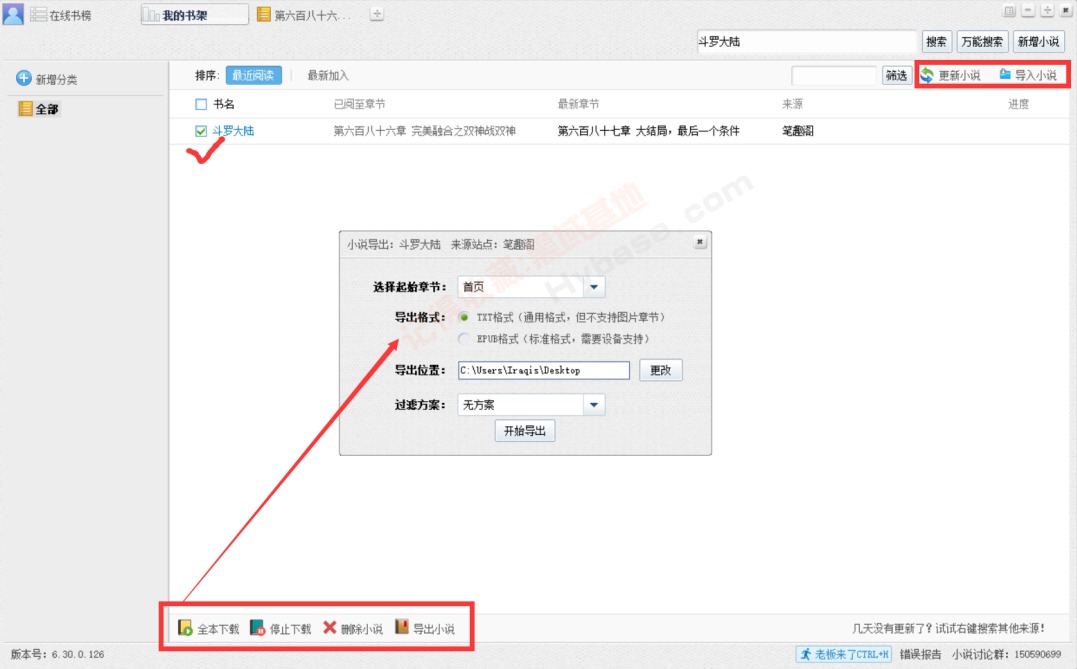Viewport: 1077px width, 669px height.
Task: Click the 停止下载 icon
Action: pyautogui.click(x=258, y=627)
